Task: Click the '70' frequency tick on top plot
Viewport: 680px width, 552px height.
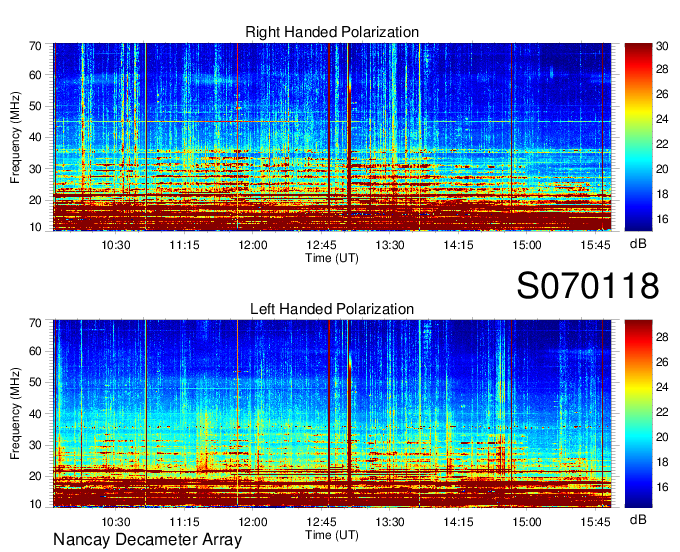Action: (x=35, y=46)
